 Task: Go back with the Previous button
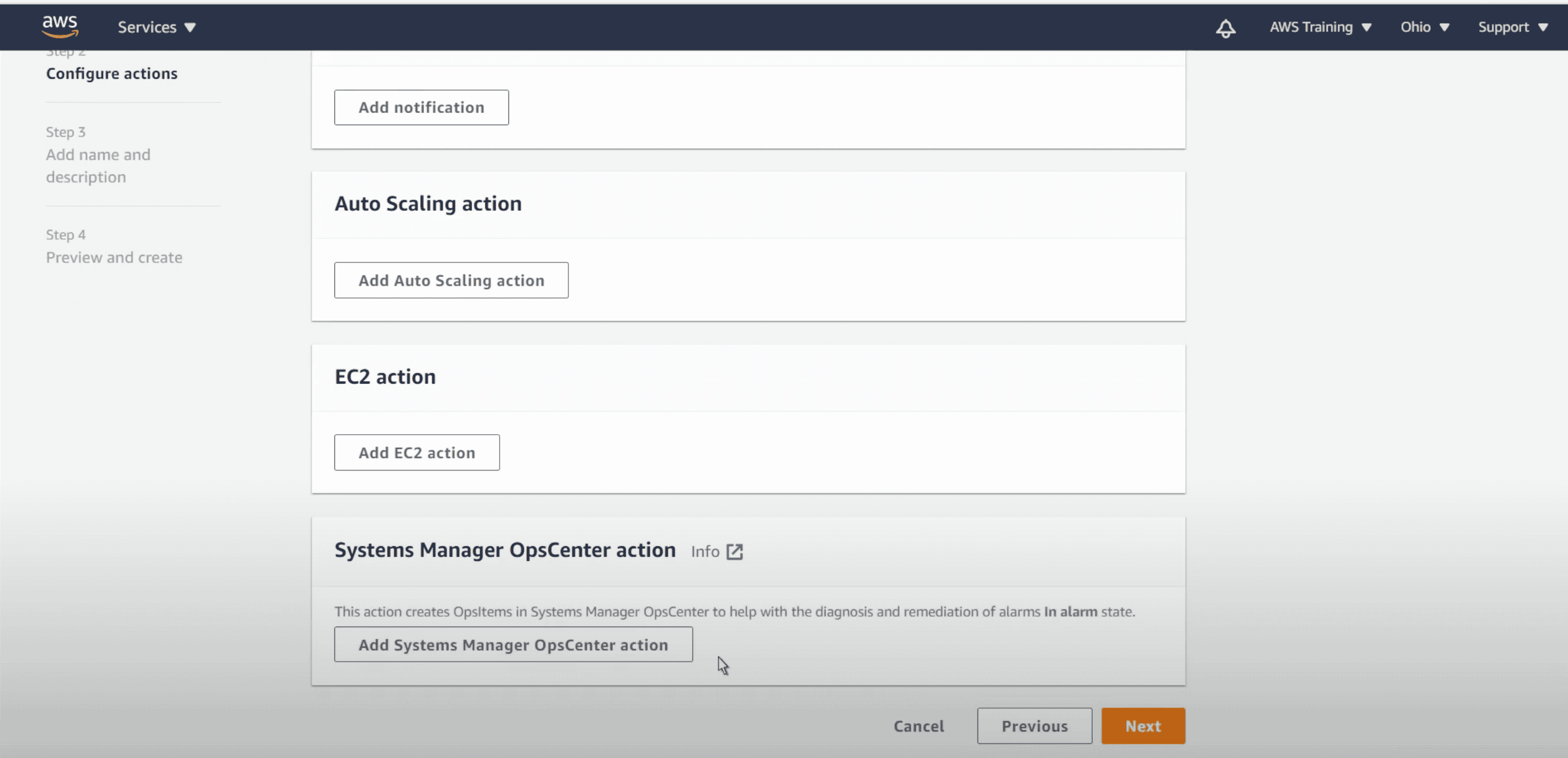coord(1034,726)
